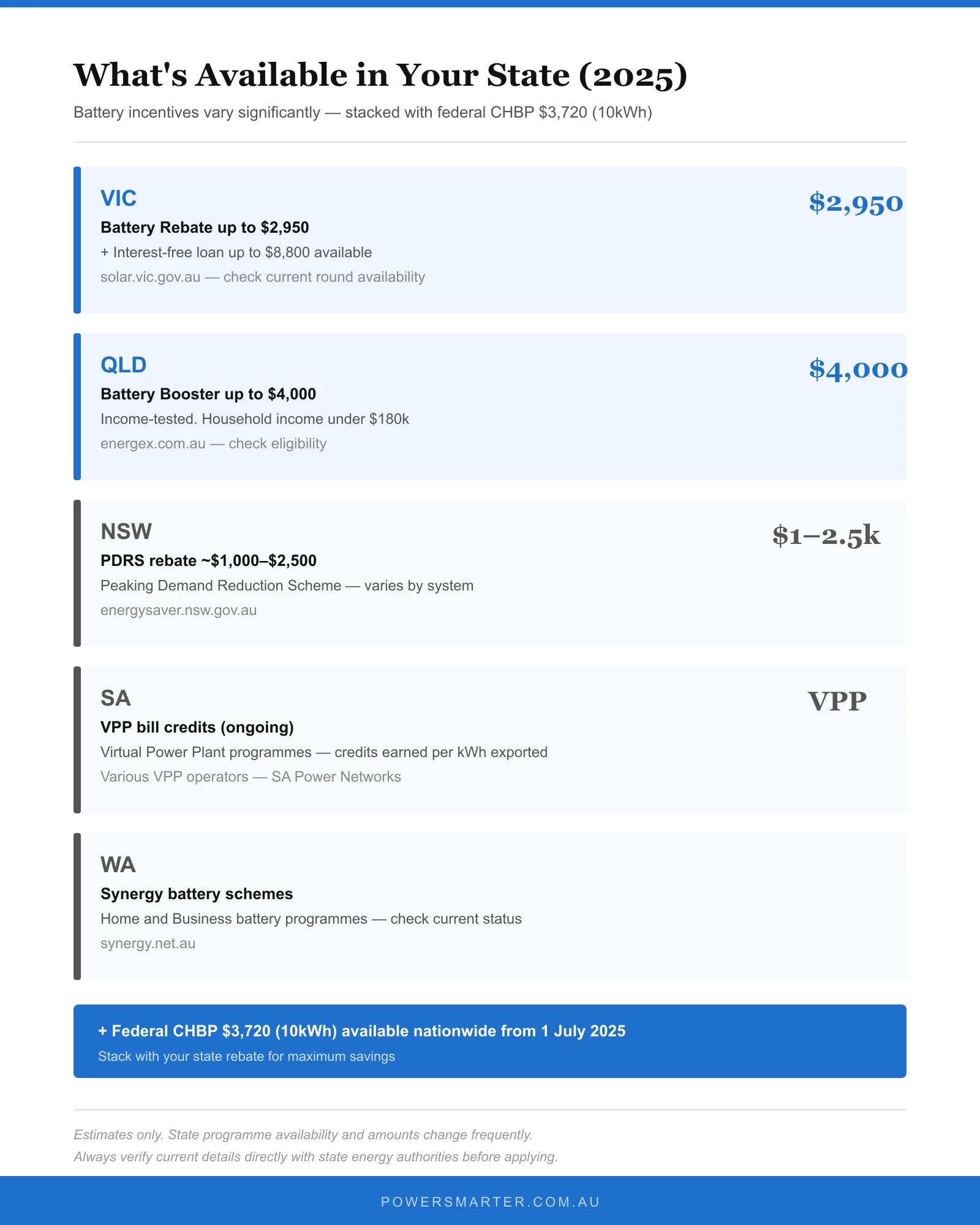Click the solar.vic.gov.au link text
980x1225 pixels.
pos(150,277)
